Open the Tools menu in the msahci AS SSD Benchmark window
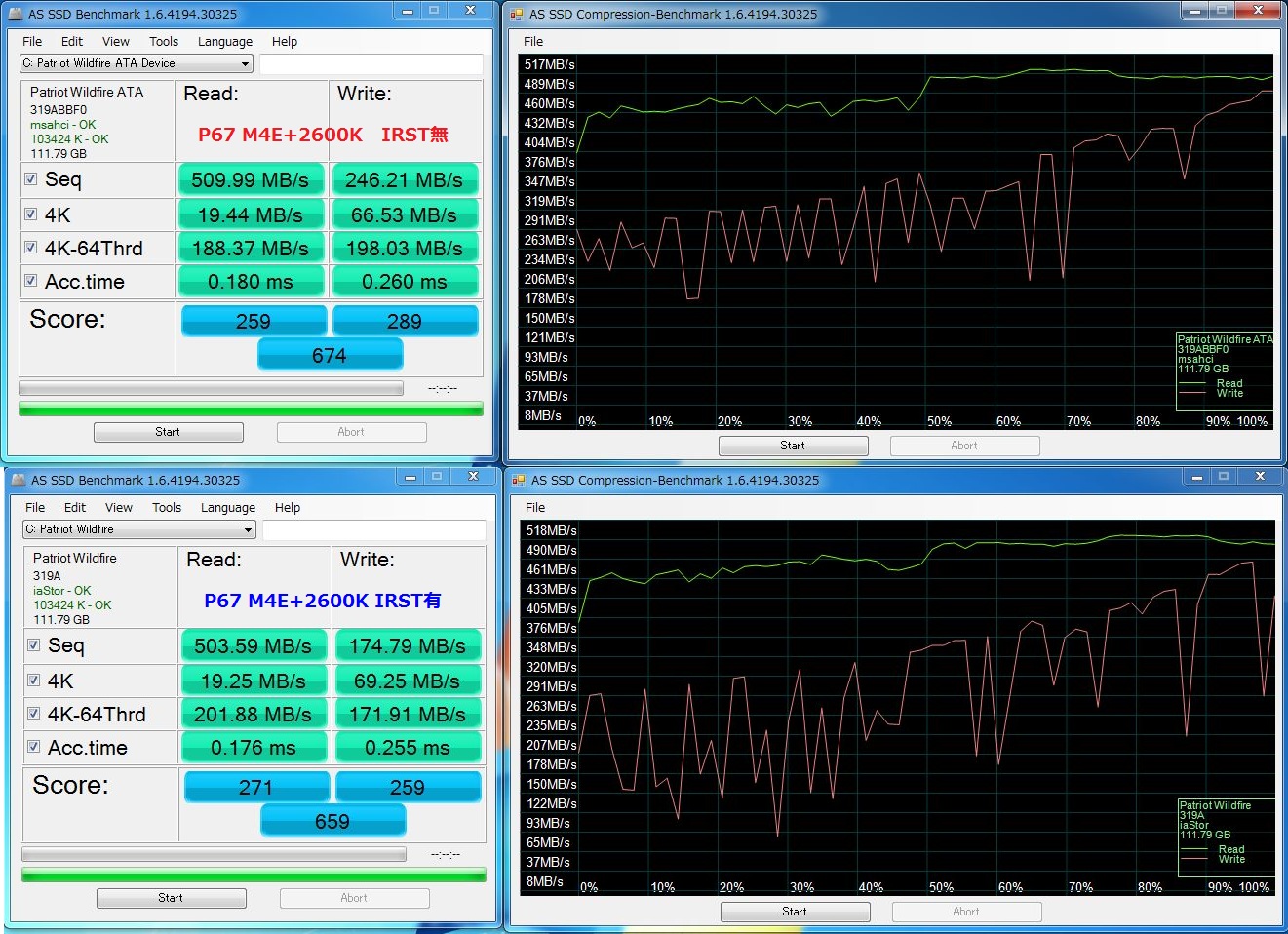 click(164, 42)
